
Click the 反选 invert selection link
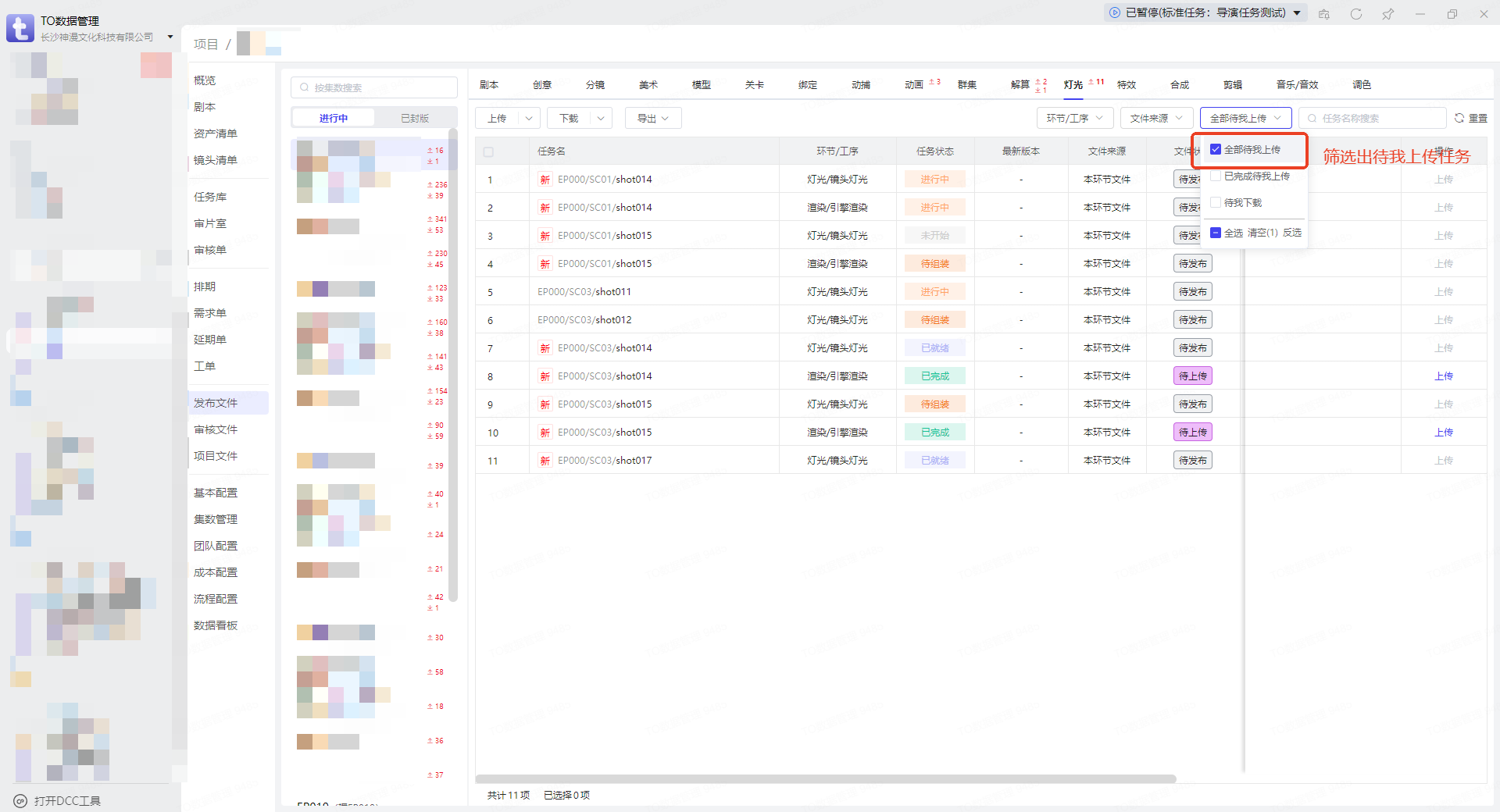pyautogui.click(x=1292, y=233)
